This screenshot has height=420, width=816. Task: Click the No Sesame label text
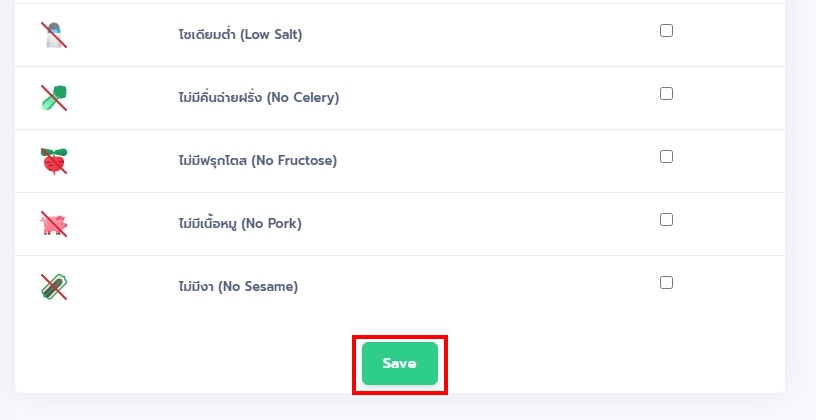pyautogui.click(x=238, y=287)
